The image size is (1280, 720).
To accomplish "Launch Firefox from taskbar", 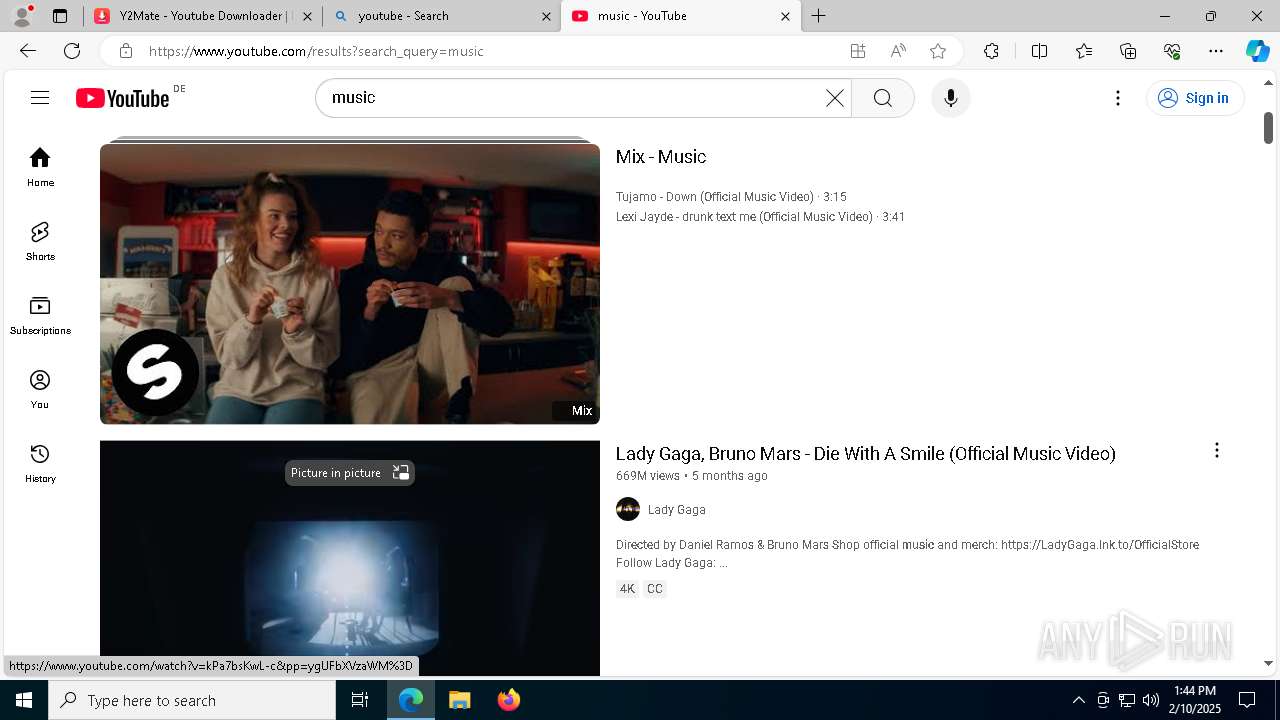I will 508,700.
